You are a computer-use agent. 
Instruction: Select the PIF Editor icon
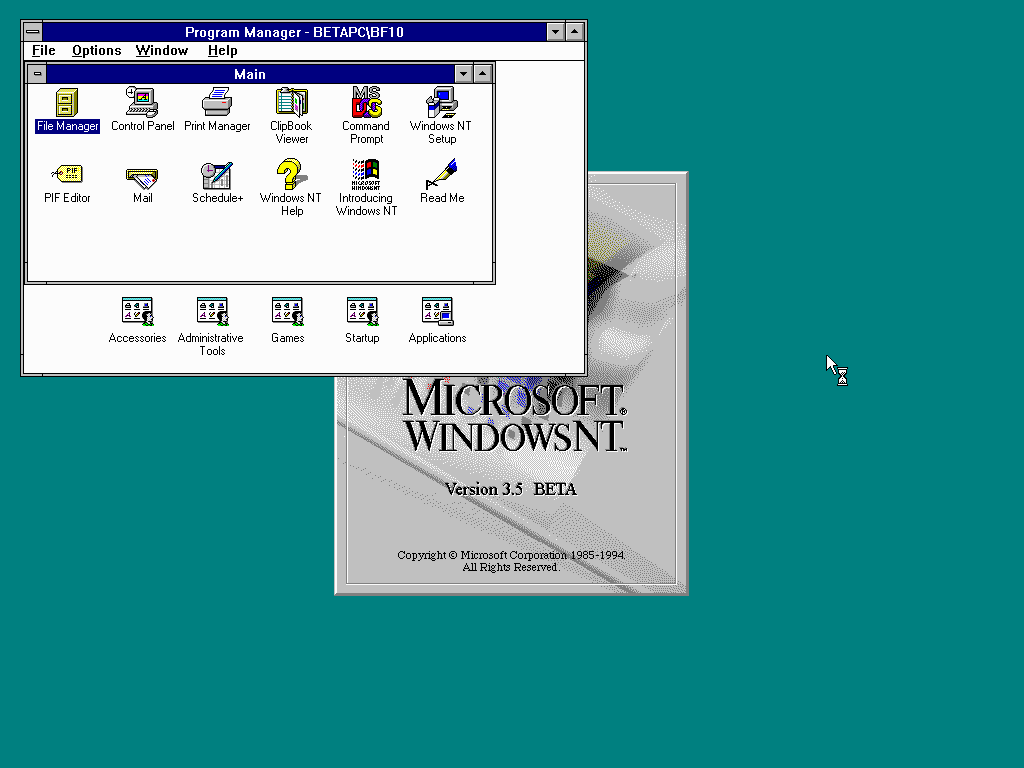[67, 175]
